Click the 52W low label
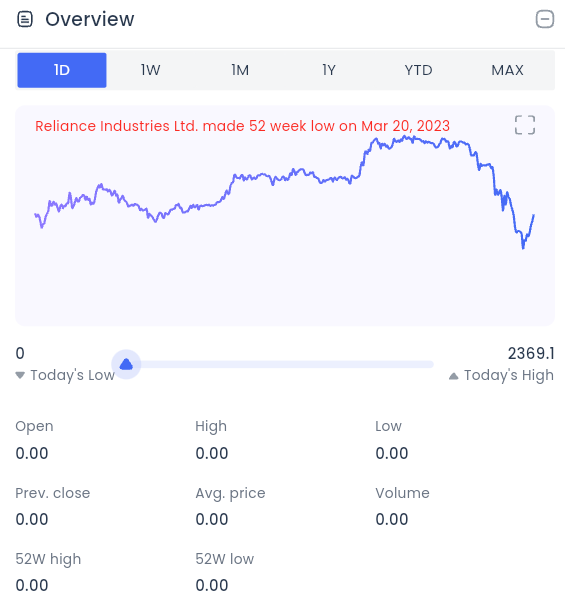Viewport: 565px width, 612px height. point(225,559)
